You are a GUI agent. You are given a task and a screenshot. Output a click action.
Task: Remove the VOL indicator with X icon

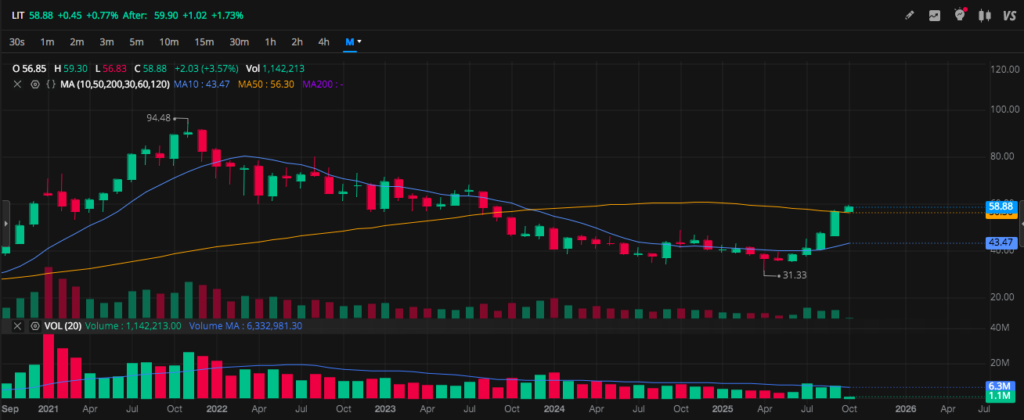(17, 326)
